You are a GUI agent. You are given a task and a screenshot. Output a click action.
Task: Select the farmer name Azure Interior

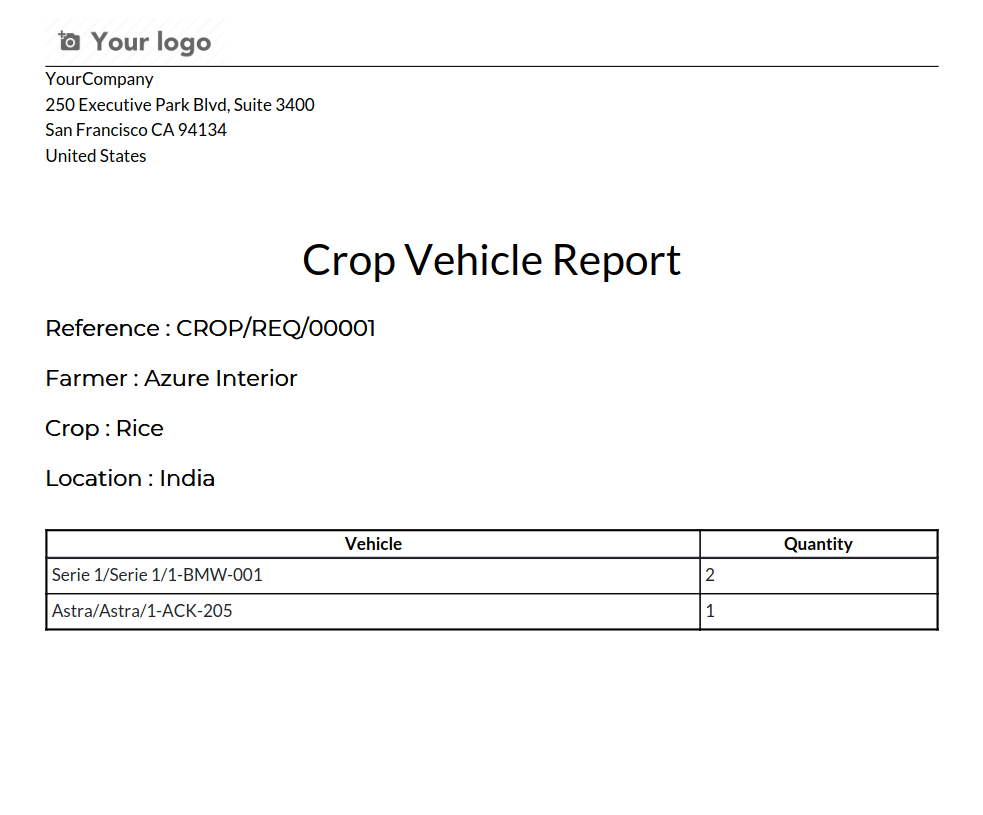click(x=221, y=379)
